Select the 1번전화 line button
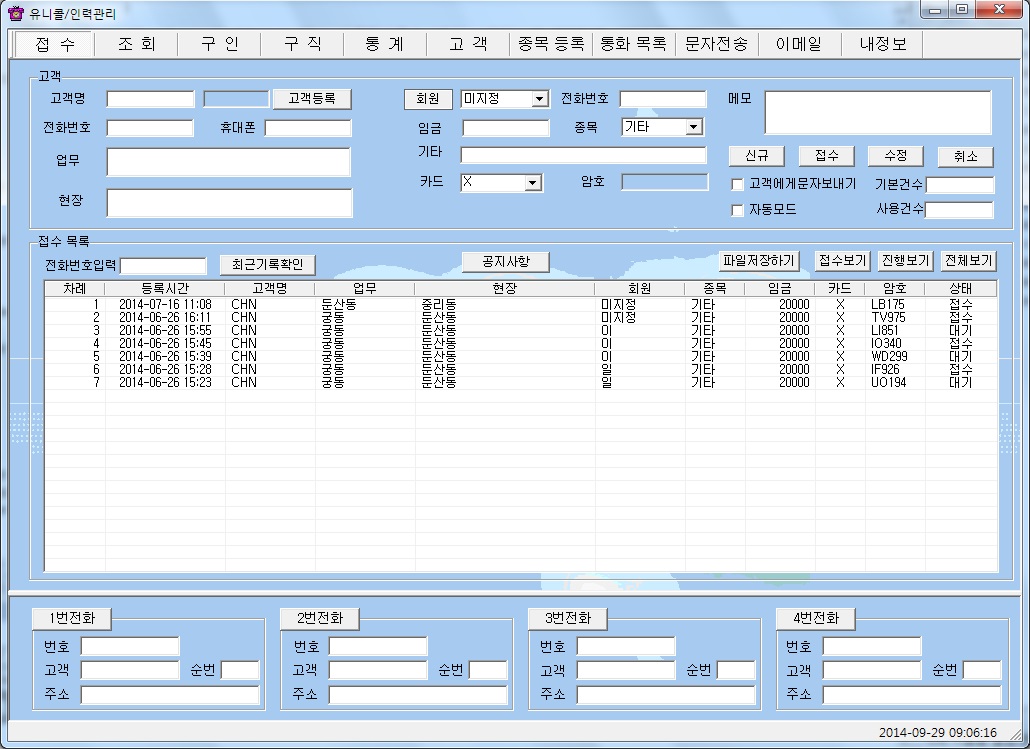 (x=71, y=618)
